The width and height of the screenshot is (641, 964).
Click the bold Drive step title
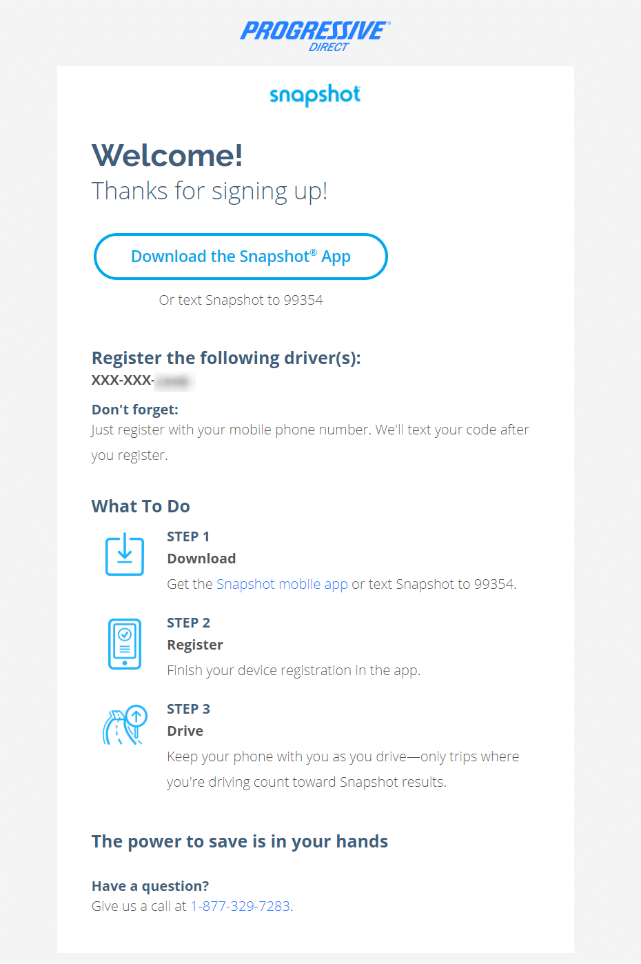pyautogui.click(x=185, y=731)
